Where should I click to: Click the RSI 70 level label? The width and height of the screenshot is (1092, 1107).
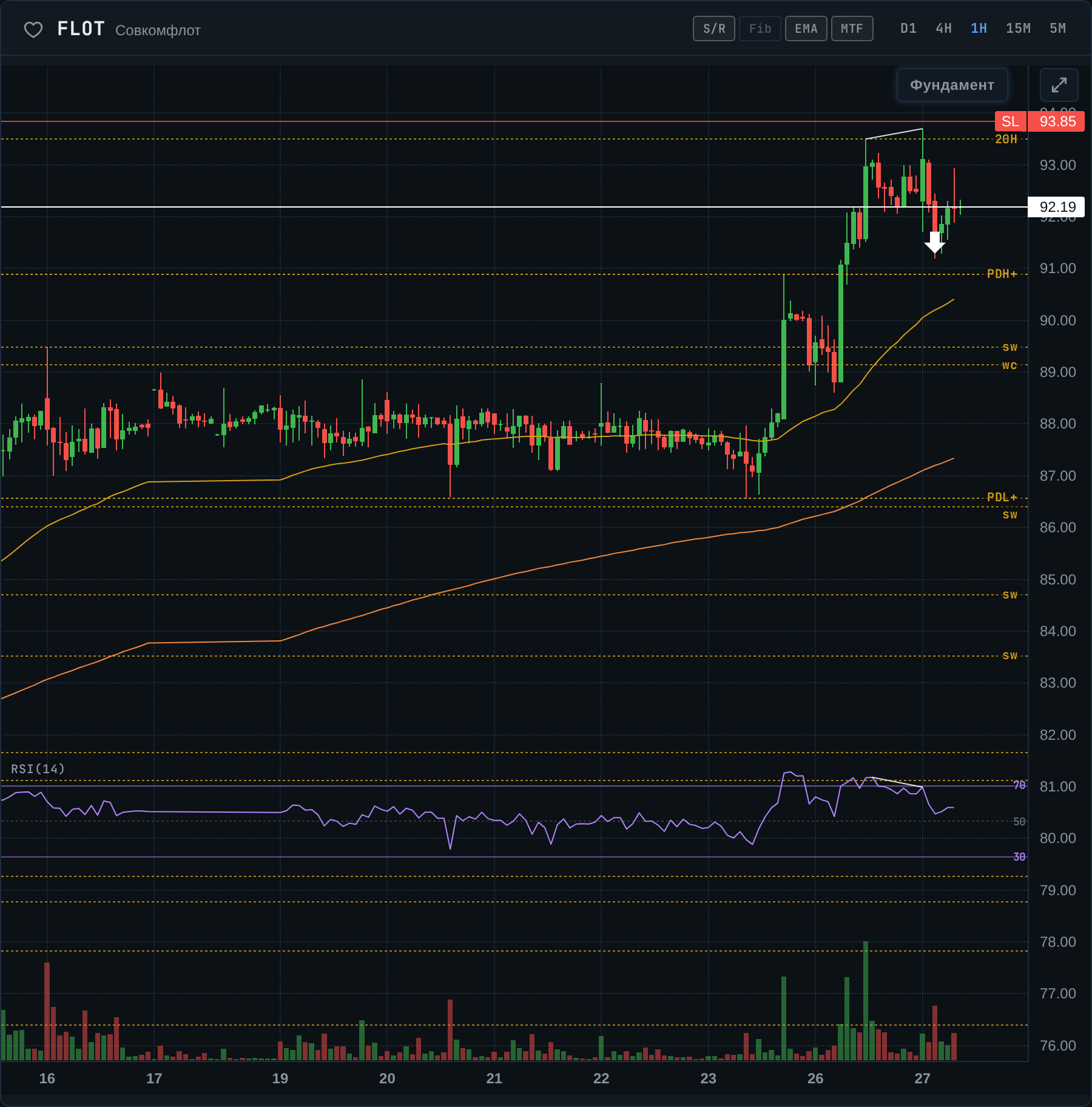[1019, 785]
